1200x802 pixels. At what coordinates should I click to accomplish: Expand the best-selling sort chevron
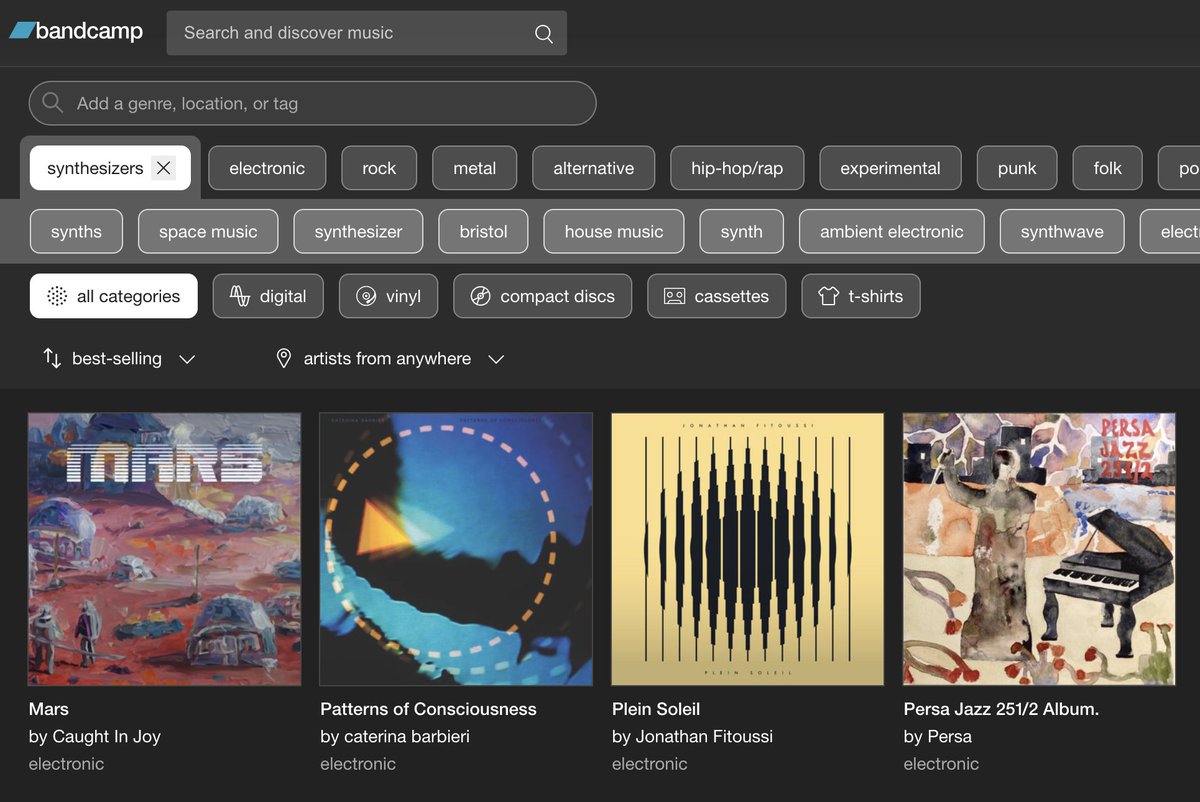click(187, 359)
